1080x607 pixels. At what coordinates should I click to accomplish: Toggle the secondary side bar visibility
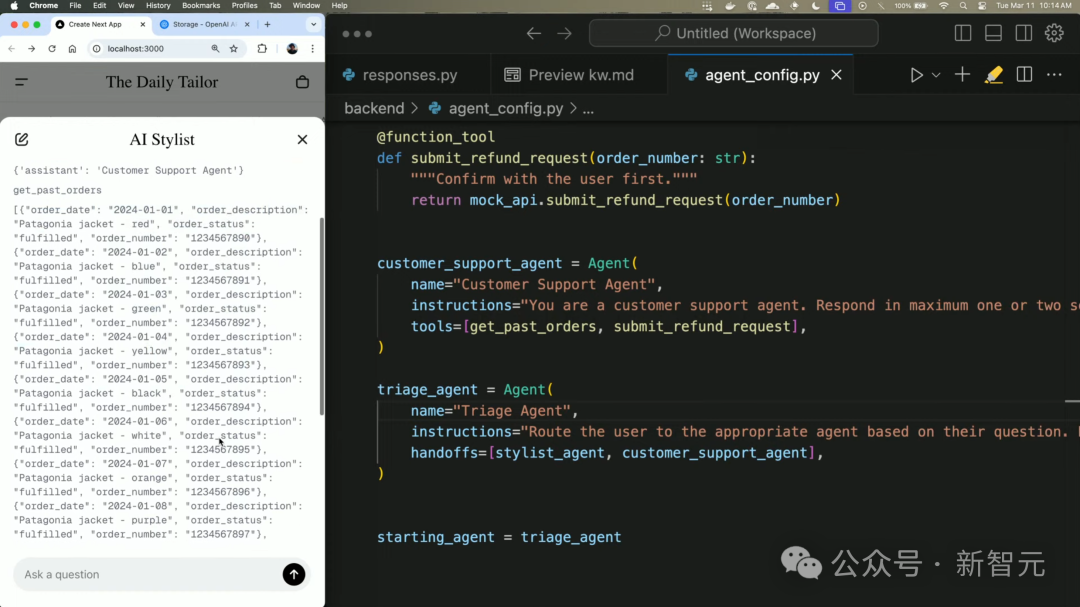[x=1023, y=32]
